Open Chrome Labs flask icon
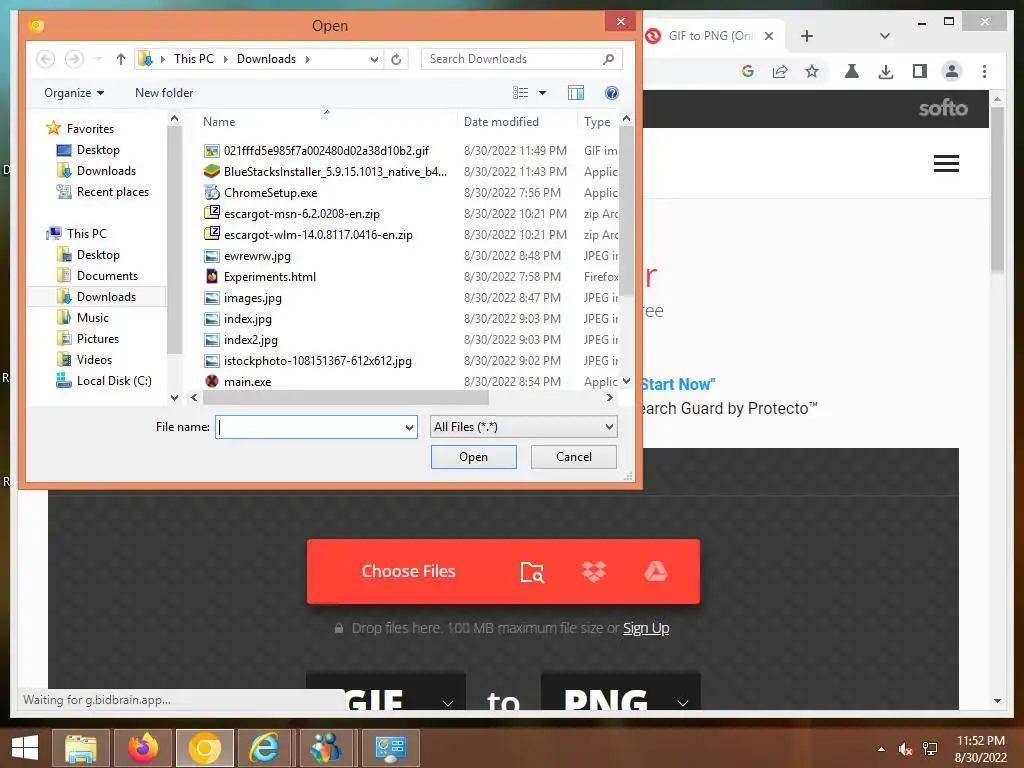The height and width of the screenshot is (768, 1024). (852, 71)
